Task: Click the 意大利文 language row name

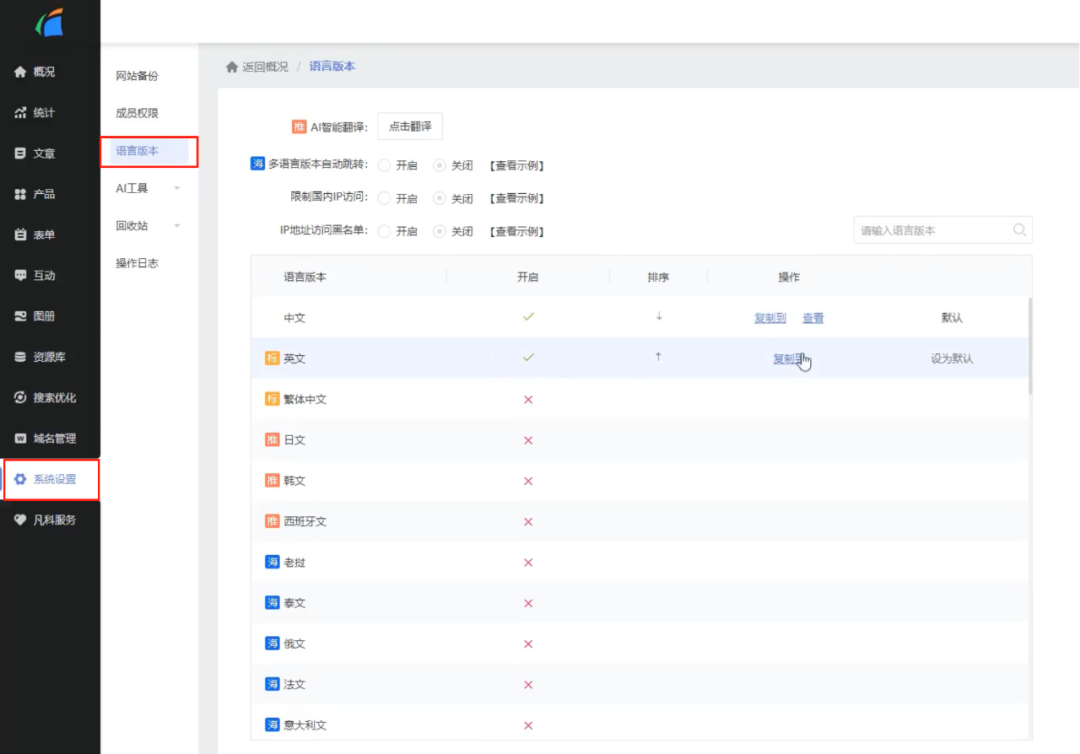Action: point(305,725)
